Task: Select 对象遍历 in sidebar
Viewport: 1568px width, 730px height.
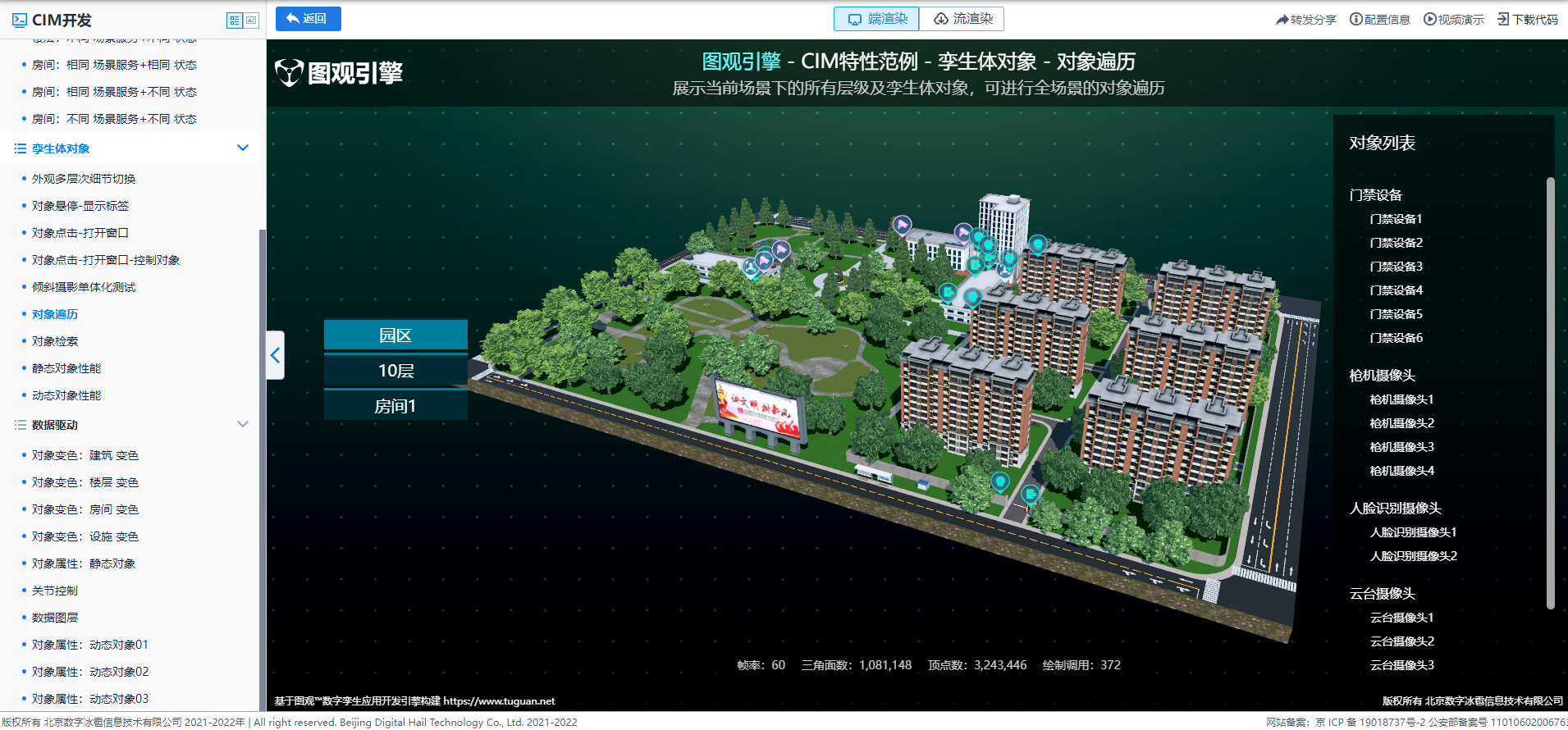Action: click(55, 314)
